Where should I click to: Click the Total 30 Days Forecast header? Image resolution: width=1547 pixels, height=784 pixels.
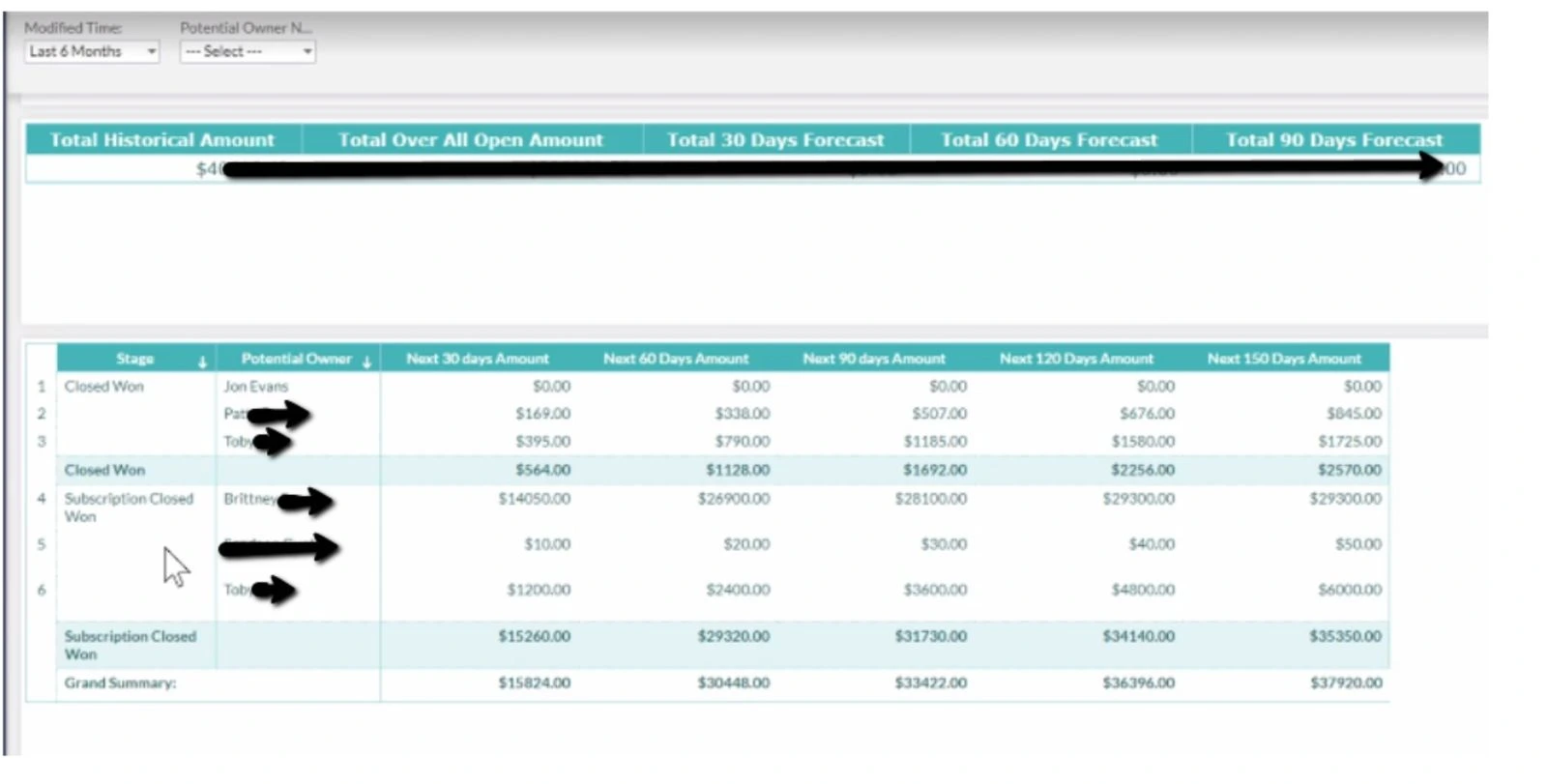[774, 140]
